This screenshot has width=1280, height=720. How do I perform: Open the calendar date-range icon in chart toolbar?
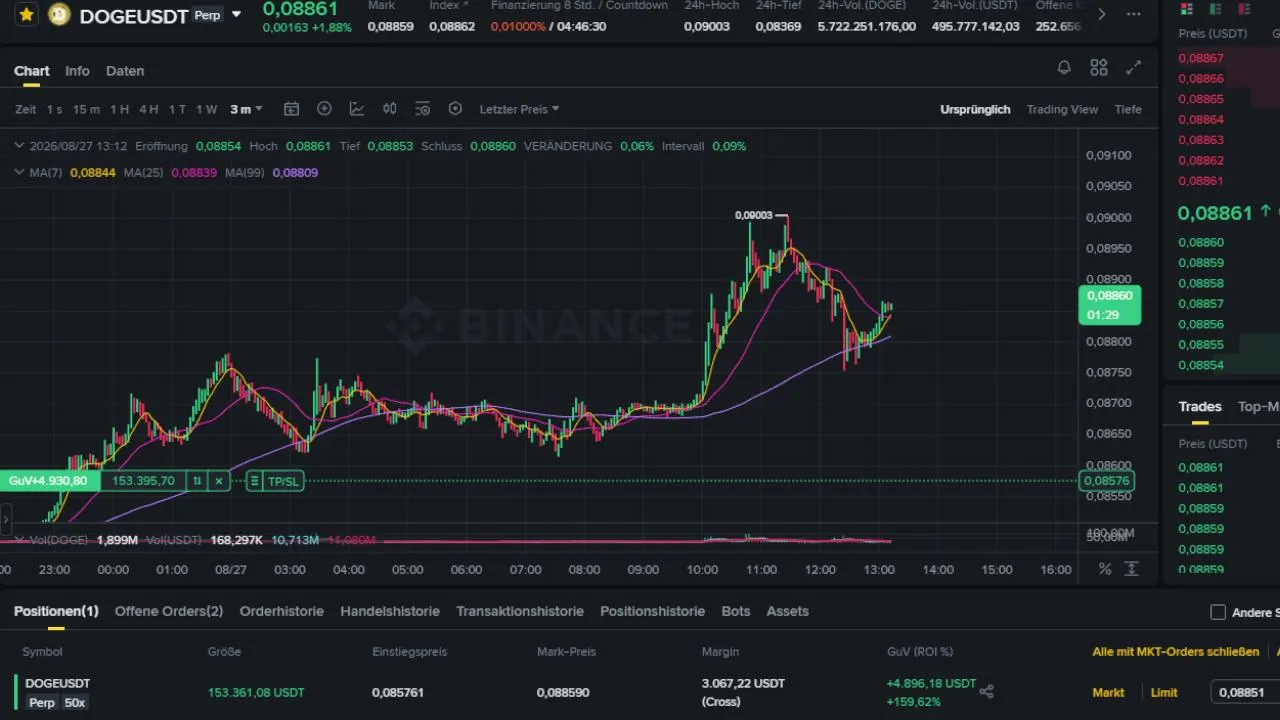(x=291, y=109)
